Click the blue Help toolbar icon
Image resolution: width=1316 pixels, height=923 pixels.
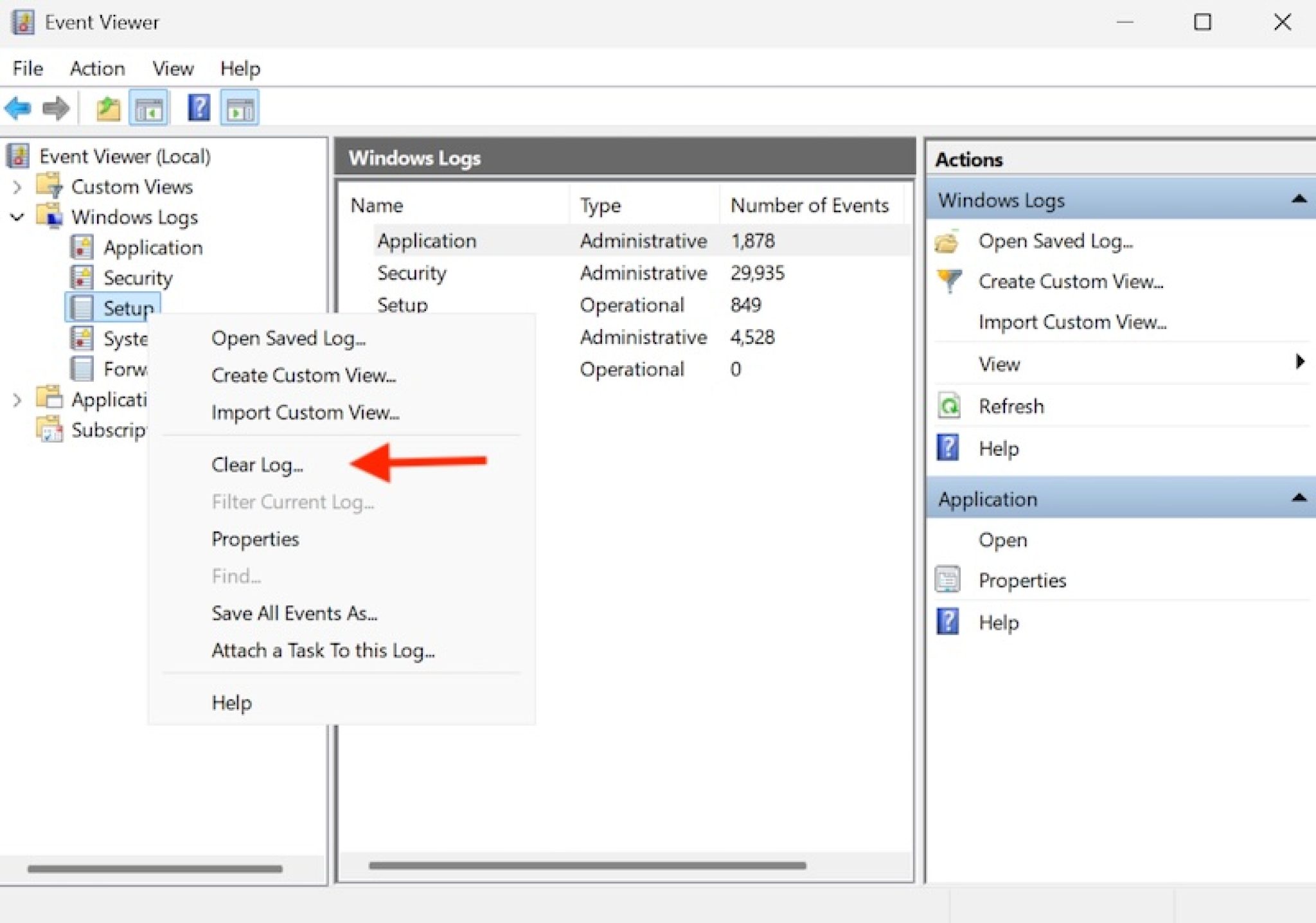pos(199,108)
